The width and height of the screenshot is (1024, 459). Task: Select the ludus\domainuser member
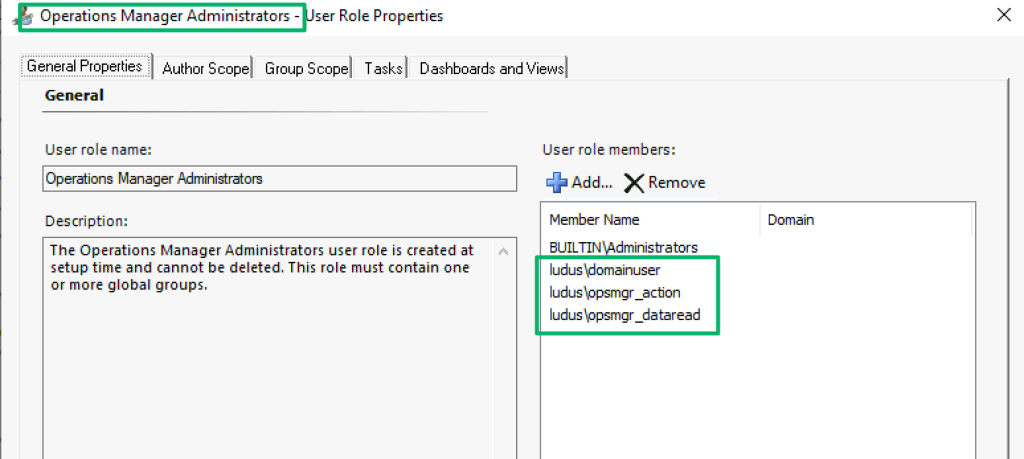click(605, 270)
